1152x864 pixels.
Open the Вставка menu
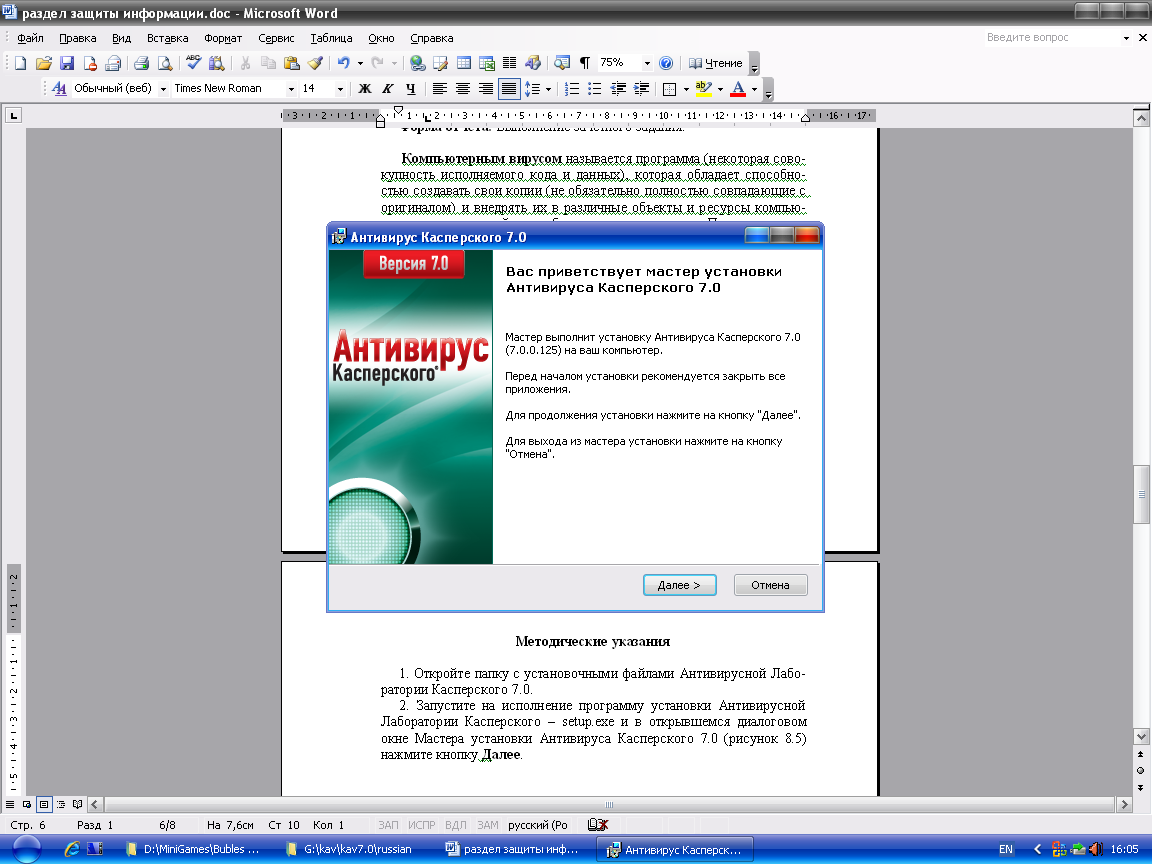(168, 38)
